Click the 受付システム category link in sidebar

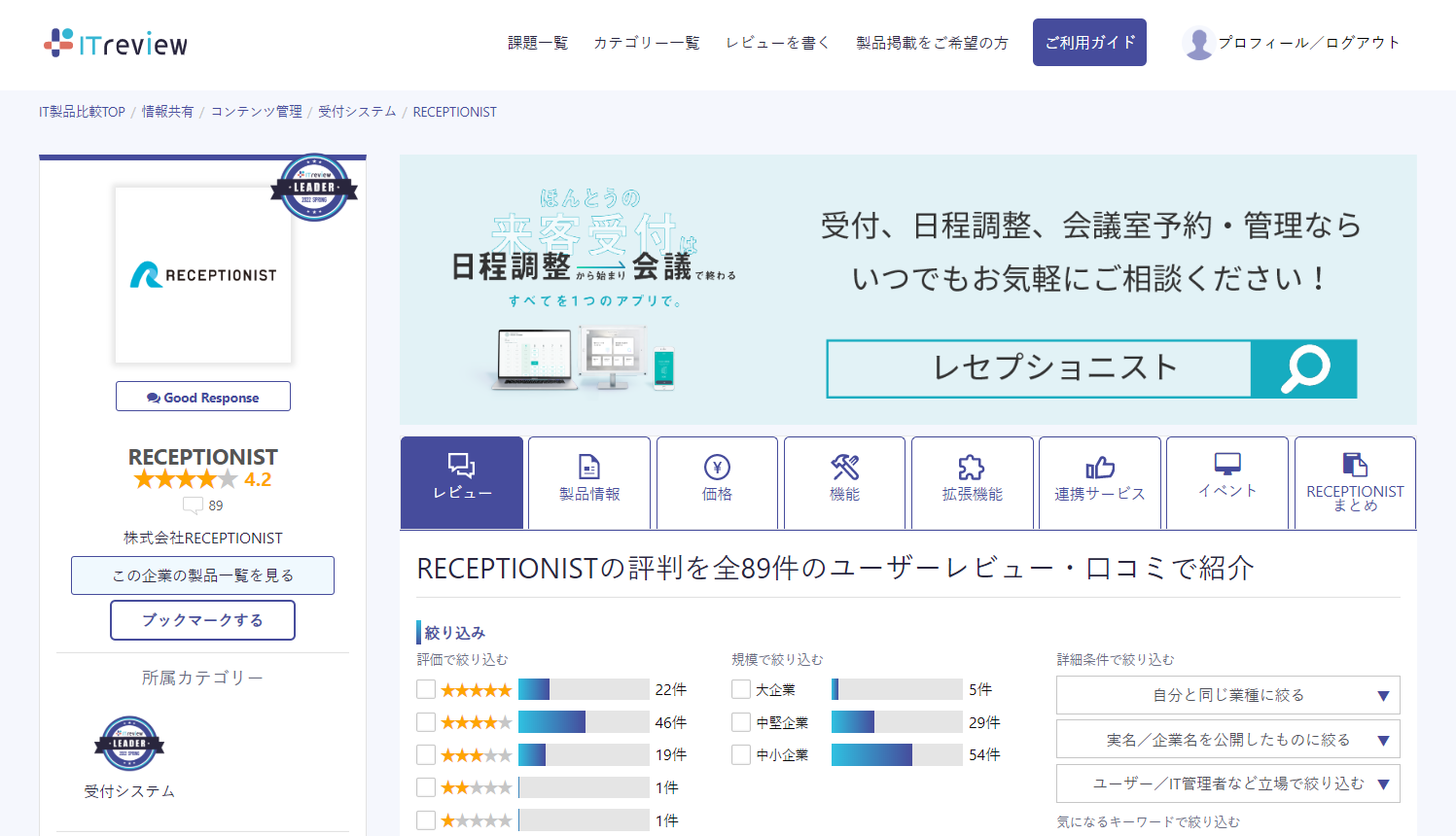tap(129, 791)
